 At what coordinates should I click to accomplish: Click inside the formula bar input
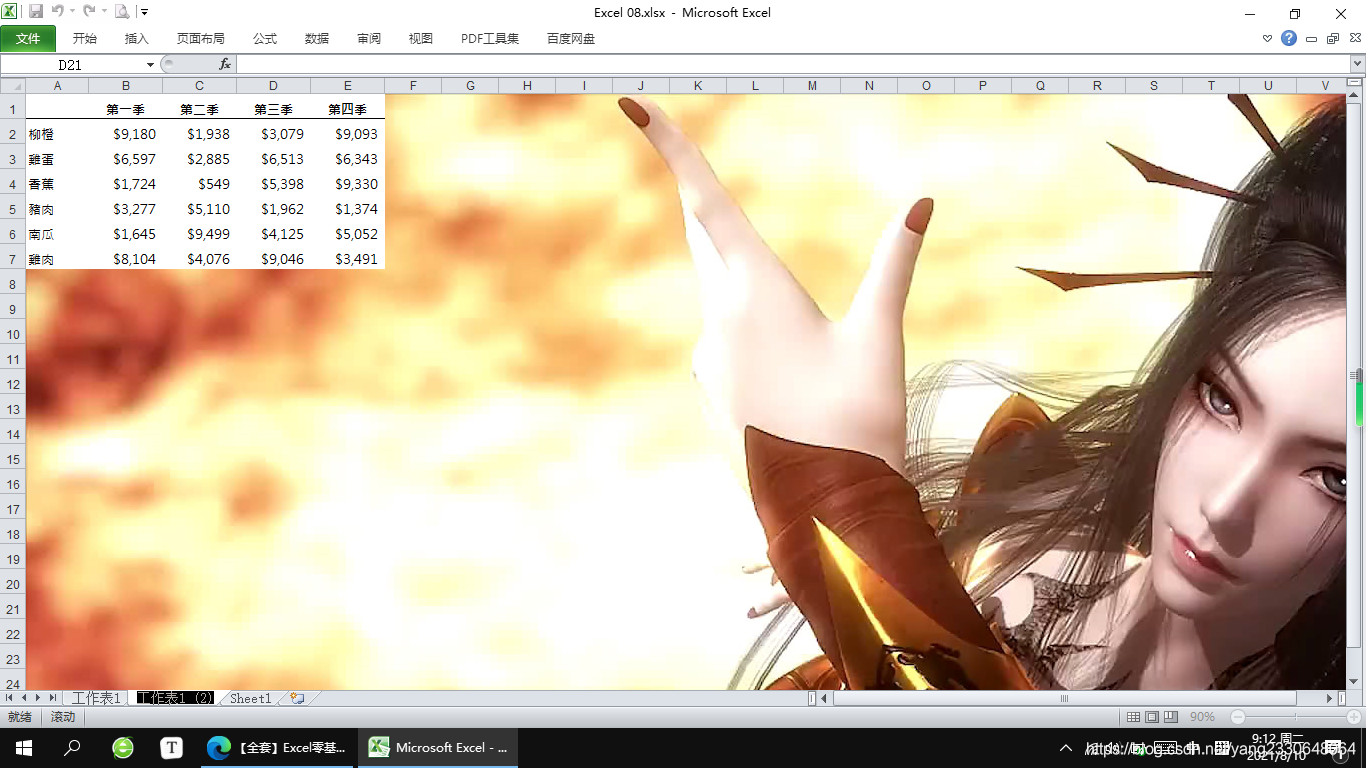coord(792,64)
